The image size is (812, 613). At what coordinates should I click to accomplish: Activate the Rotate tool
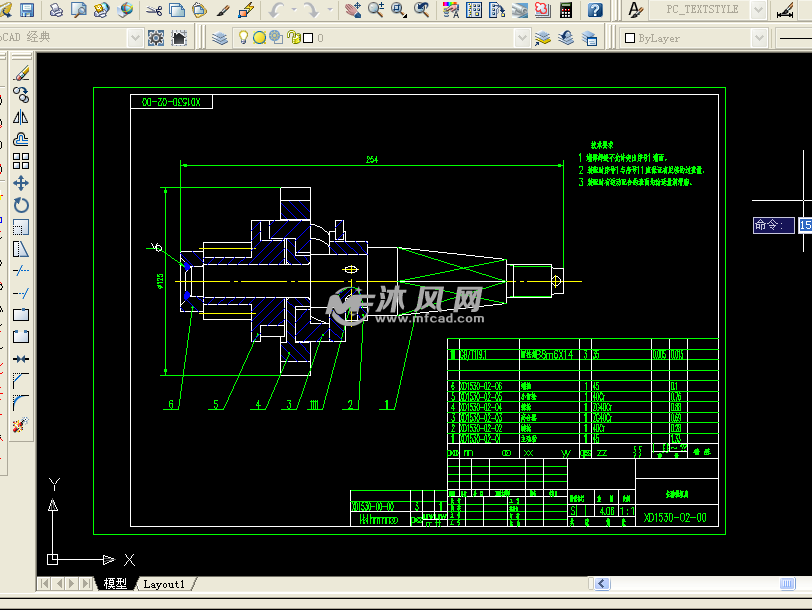pos(20,205)
